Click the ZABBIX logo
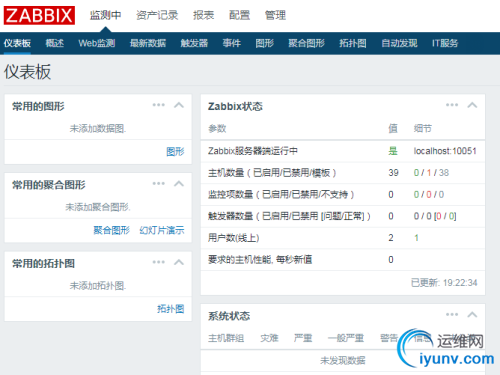The height and width of the screenshot is (375, 500). coord(39,15)
